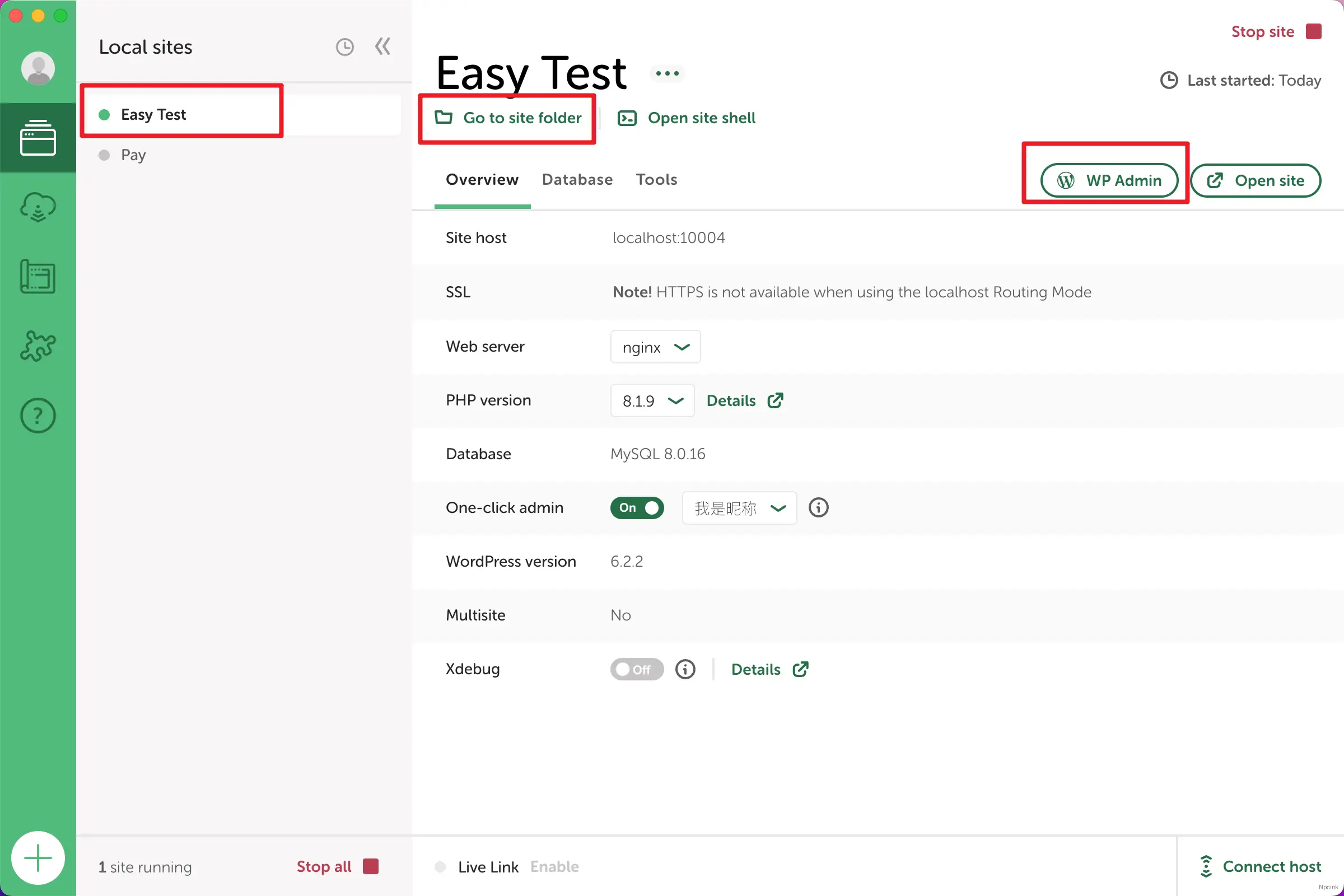Select the Pay site in list
The image size is (1344, 896).
(133, 155)
